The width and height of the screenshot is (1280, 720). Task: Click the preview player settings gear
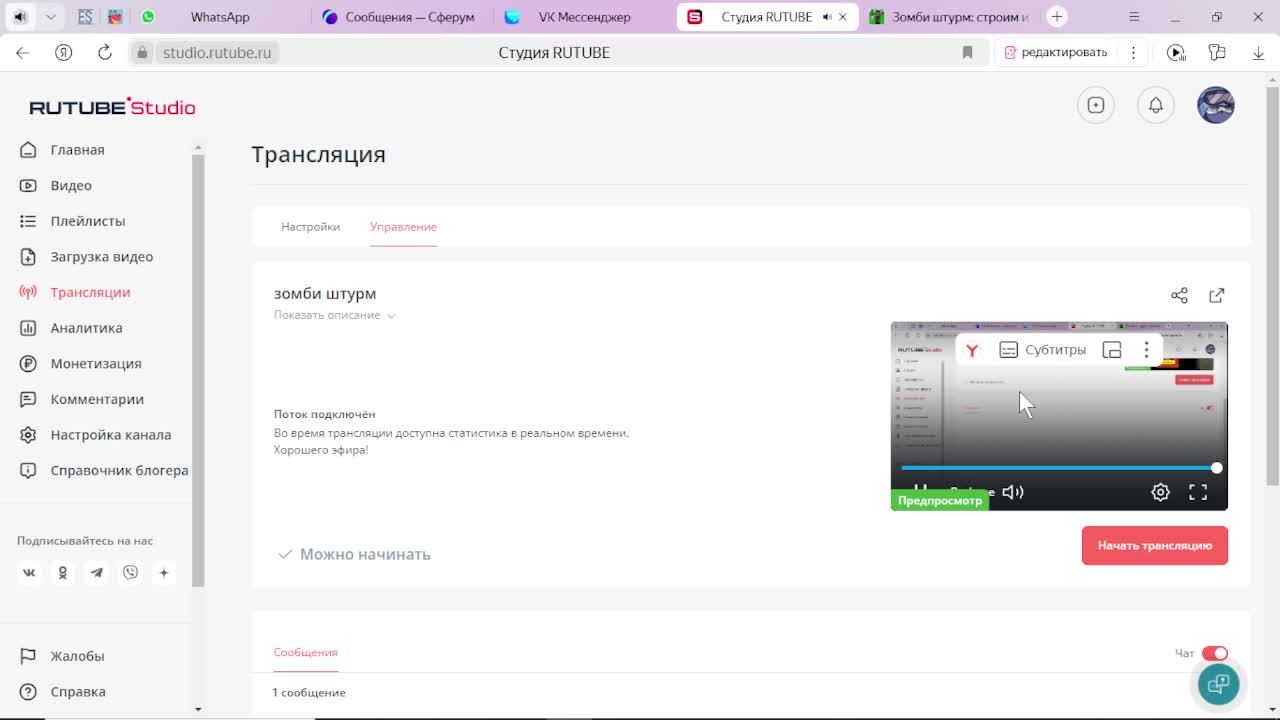point(1160,492)
